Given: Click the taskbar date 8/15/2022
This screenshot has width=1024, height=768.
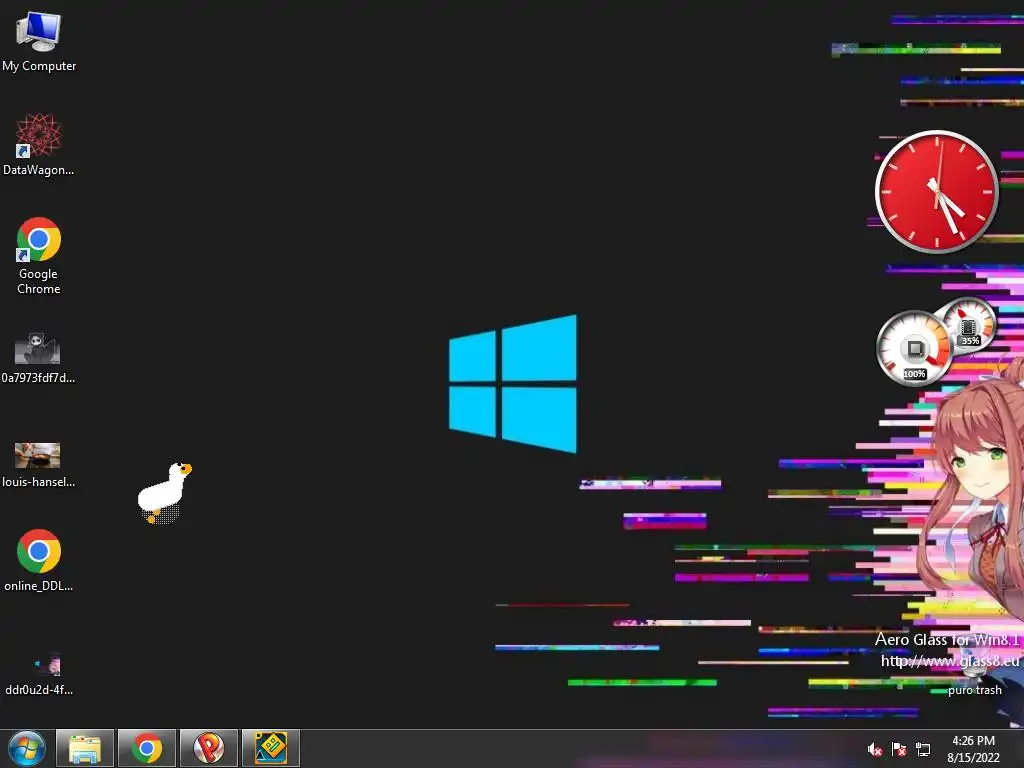Looking at the screenshot, I should point(973,758).
